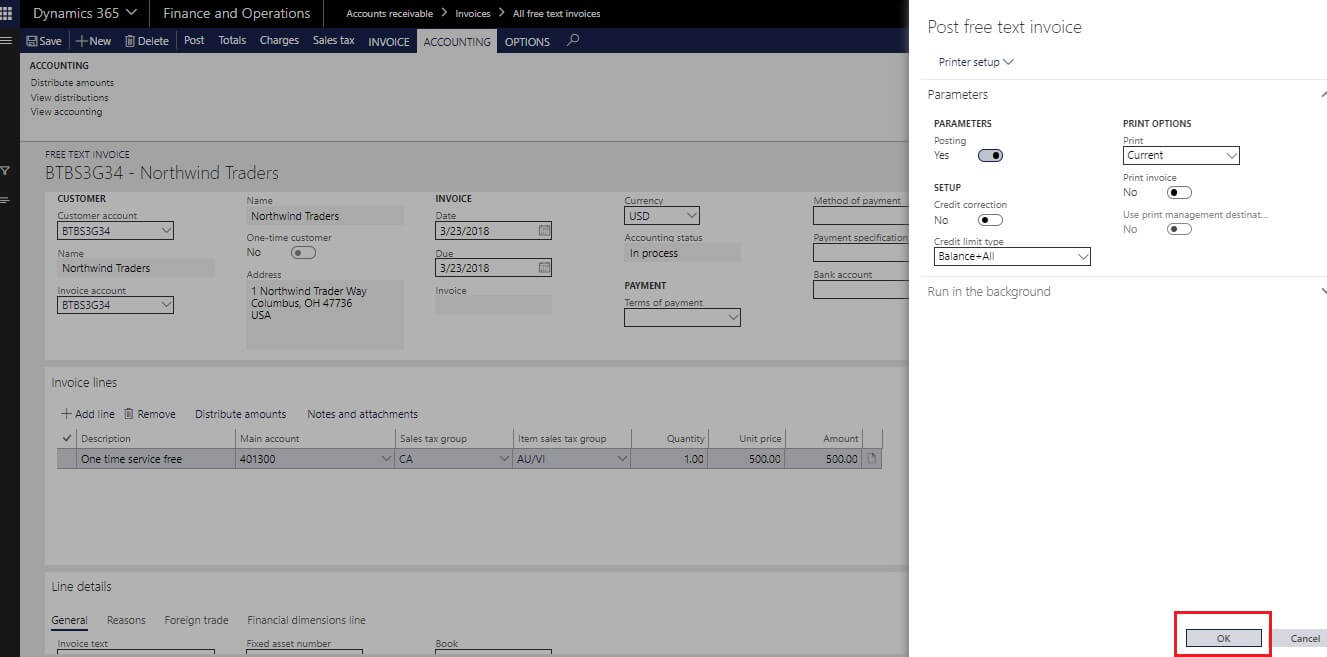Click the Due date field
This screenshot has width=1327, height=657.
[x=493, y=268]
